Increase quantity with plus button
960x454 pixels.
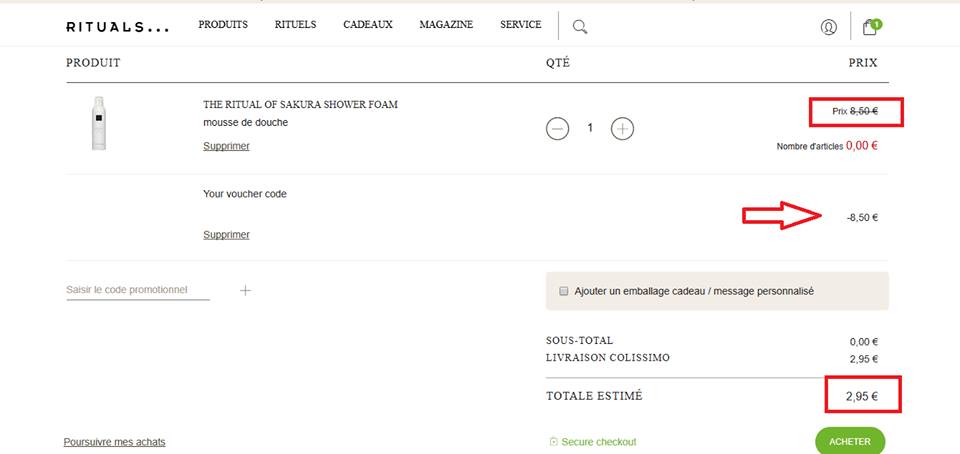tap(622, 128)
